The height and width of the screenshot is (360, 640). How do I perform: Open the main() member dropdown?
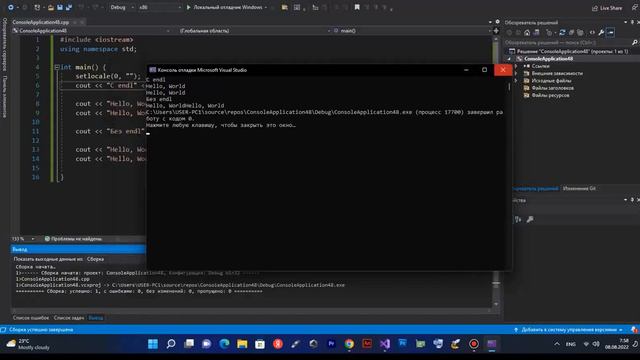pos(412,31)
